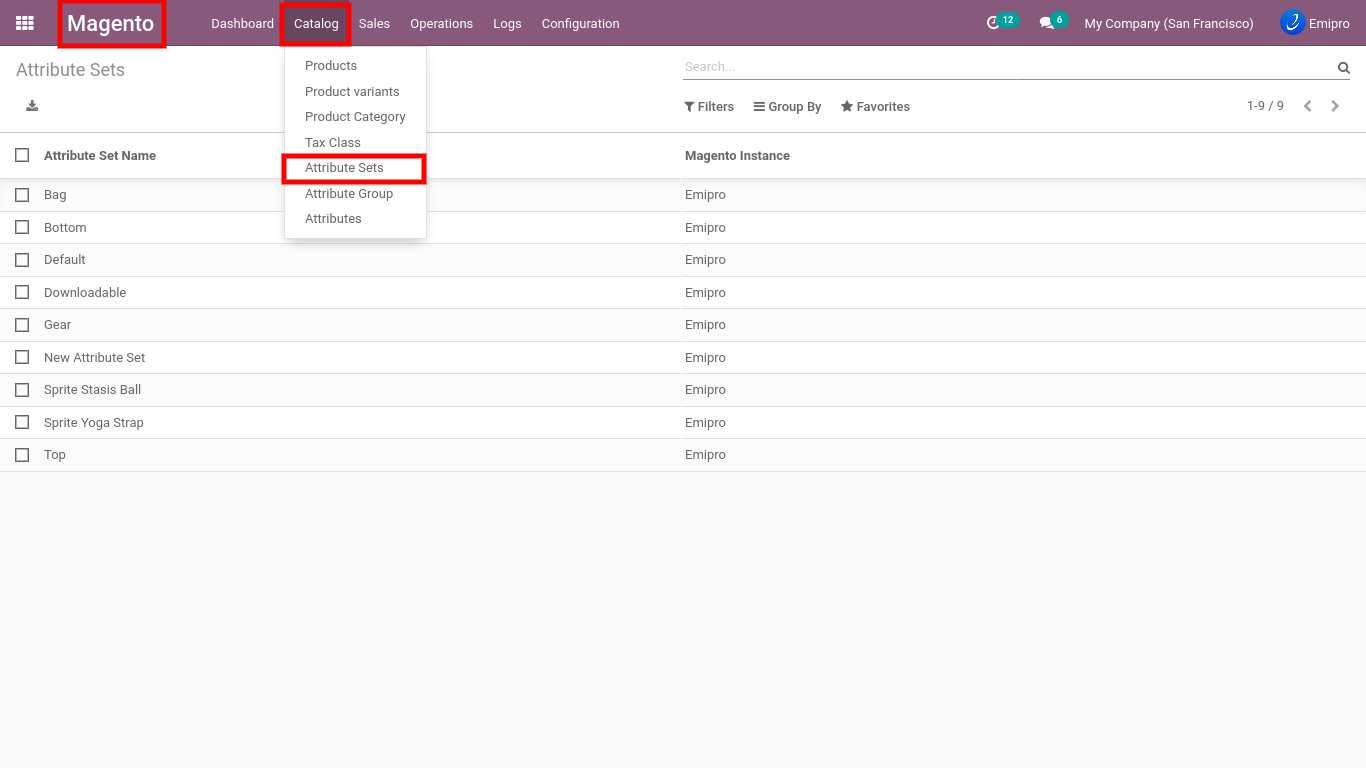This screenshot has height=768, width=1366.
Task: Open the Logs menu
Action: coord(507,23)
